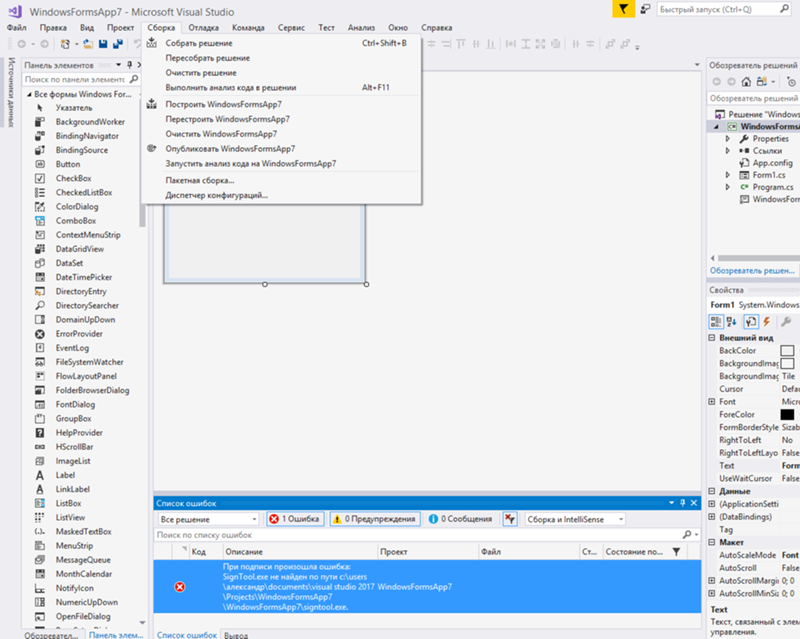Click the Home icon in Solution Explorer toolbar

[746, 82]
